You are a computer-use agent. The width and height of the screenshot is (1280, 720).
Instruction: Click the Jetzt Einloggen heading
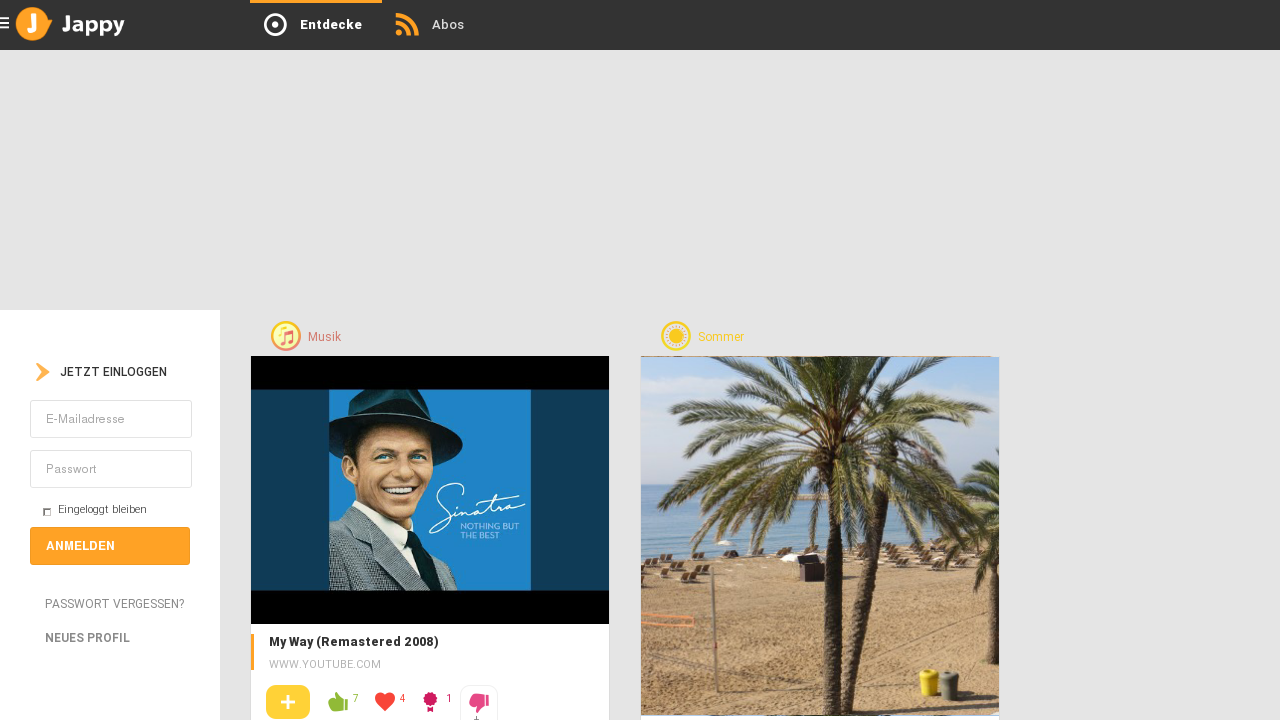[x=113, y=372]
